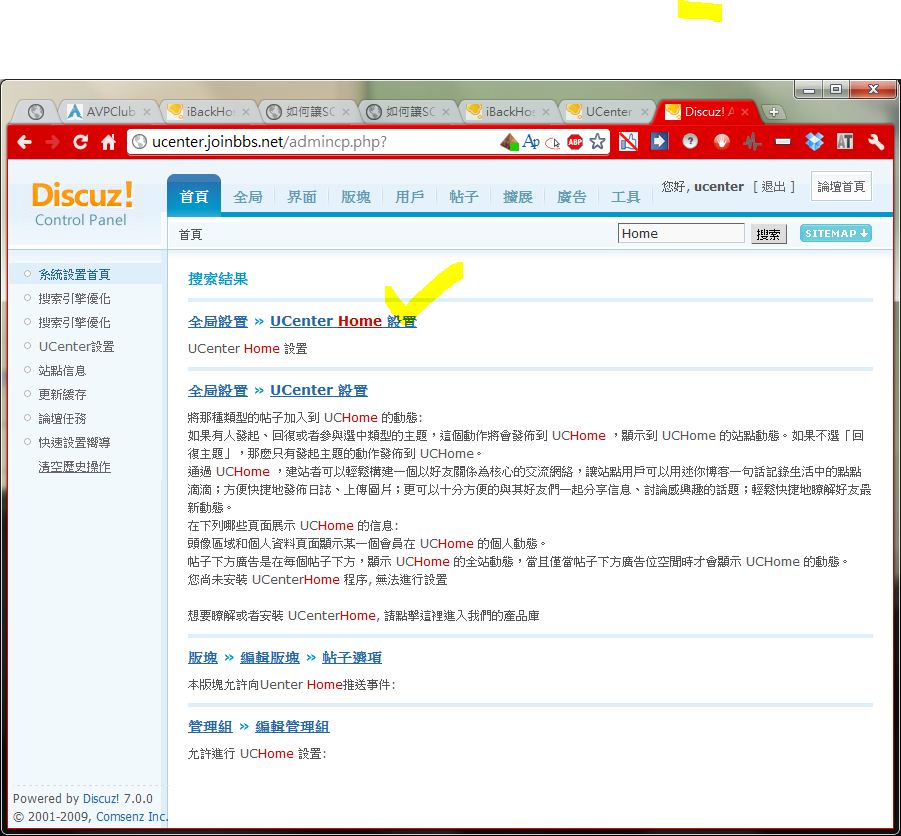Open the UCenter Home 設置 result link
Viewport: 901px width, 836px height.
pyautogui.click(x=343, y=321)
